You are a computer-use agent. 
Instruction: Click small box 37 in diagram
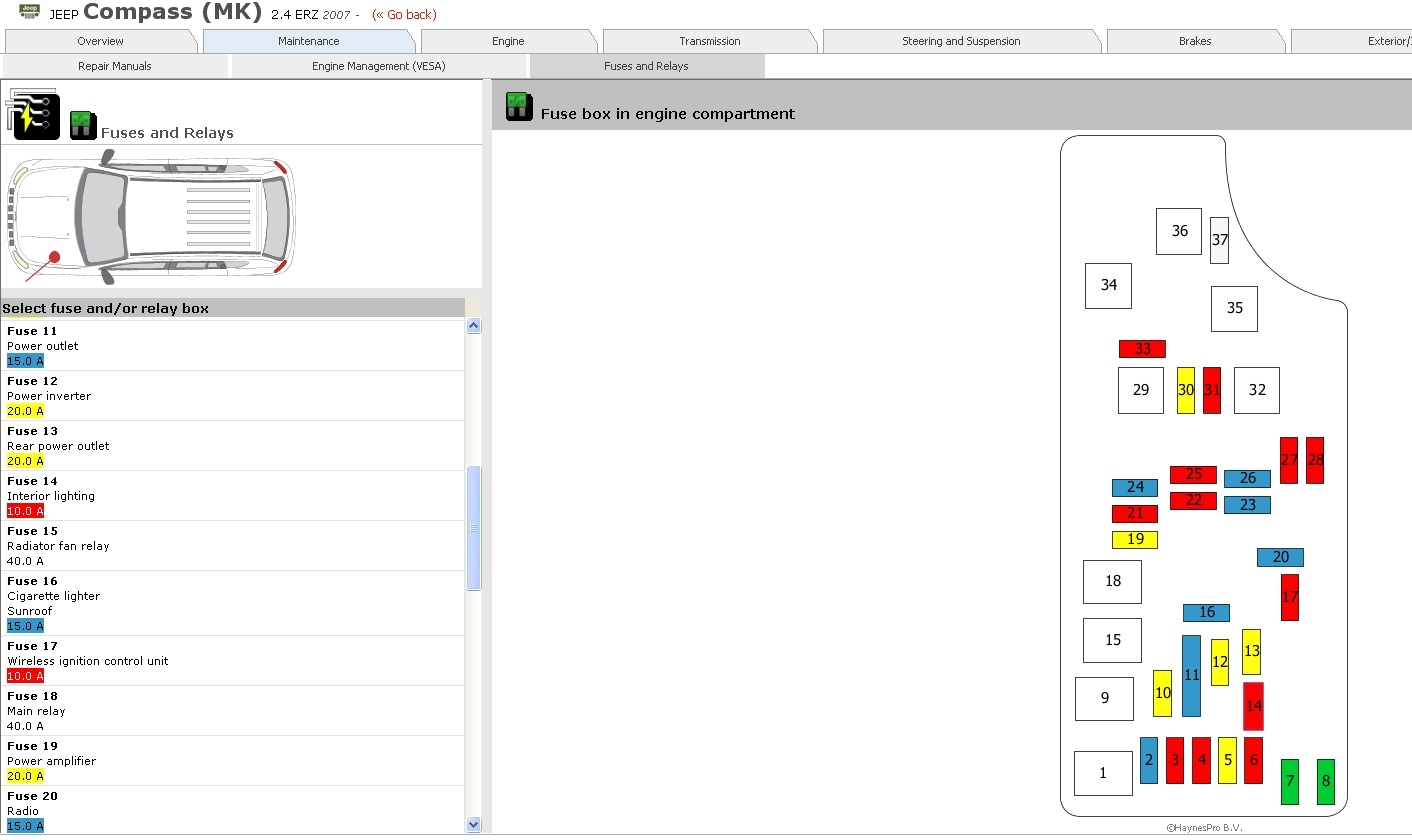click(x=1219, y=240)
